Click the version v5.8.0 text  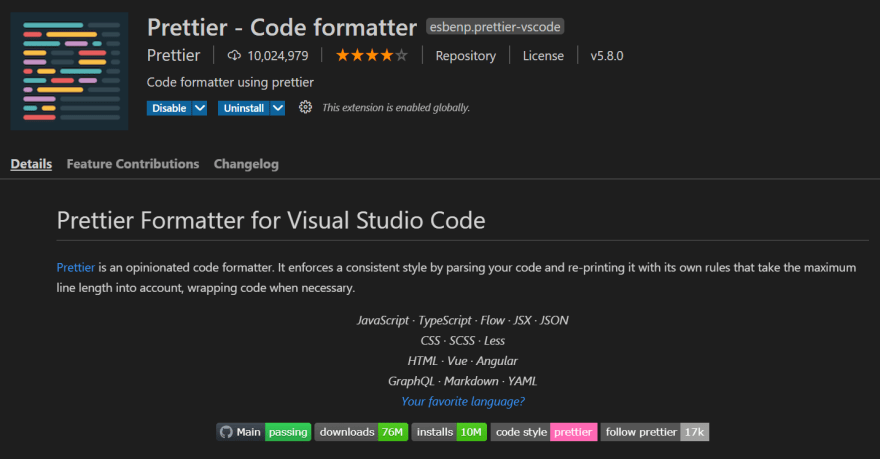point(607,56)
